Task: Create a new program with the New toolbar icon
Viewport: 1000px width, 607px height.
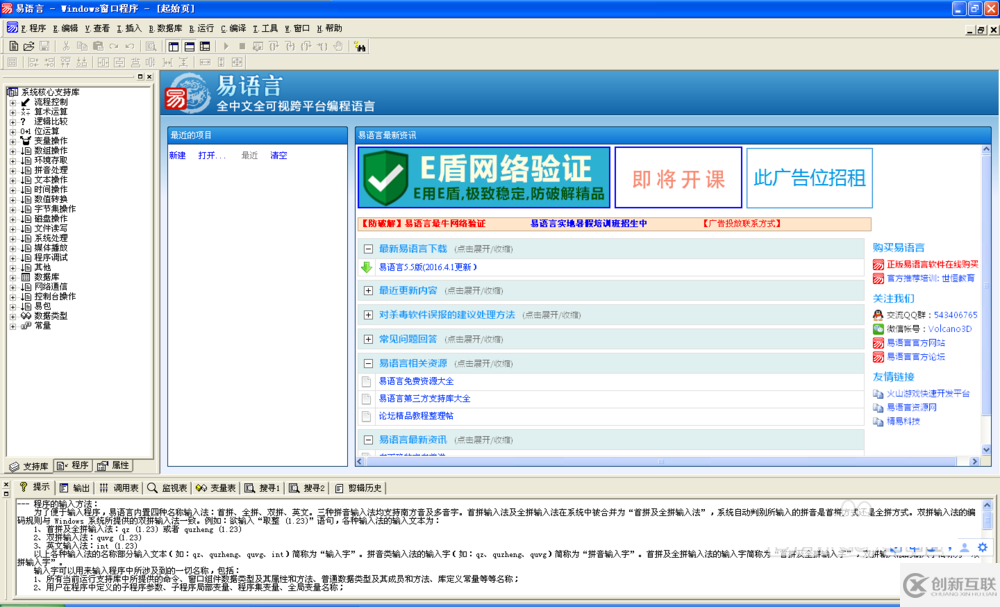Action: coord(13,46)
